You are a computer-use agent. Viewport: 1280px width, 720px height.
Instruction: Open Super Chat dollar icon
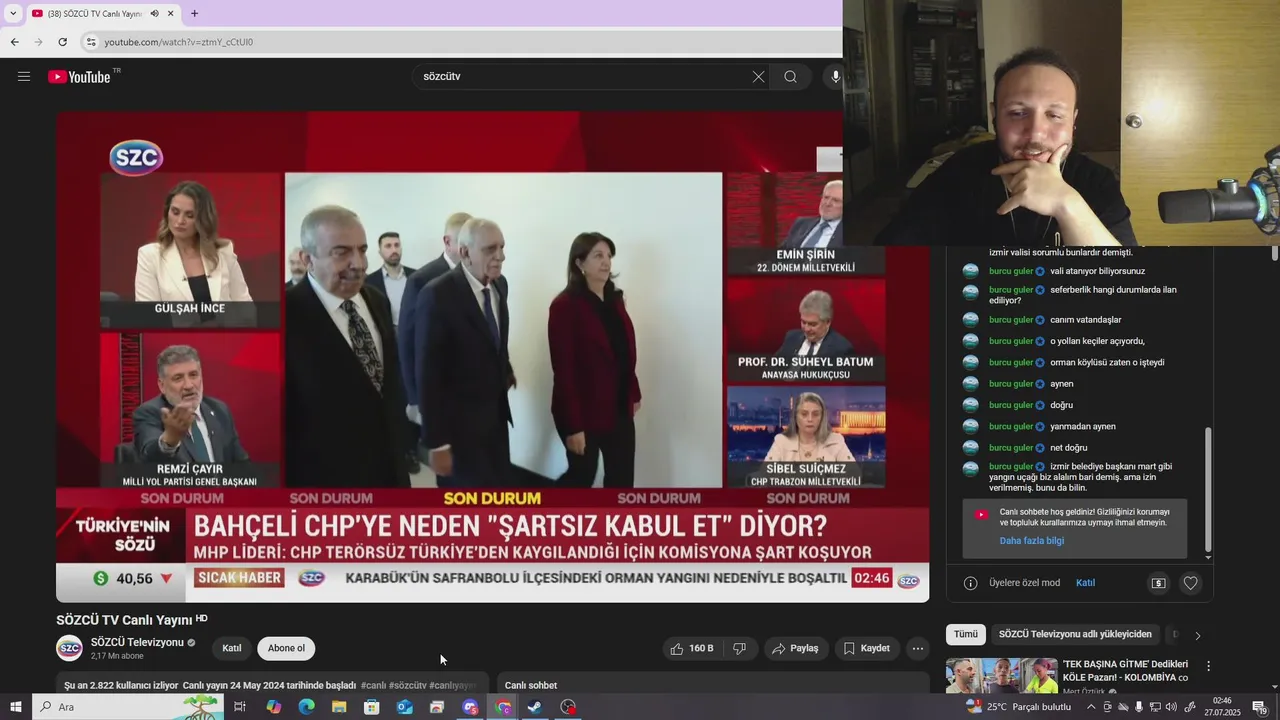(x=1158, y=583)
